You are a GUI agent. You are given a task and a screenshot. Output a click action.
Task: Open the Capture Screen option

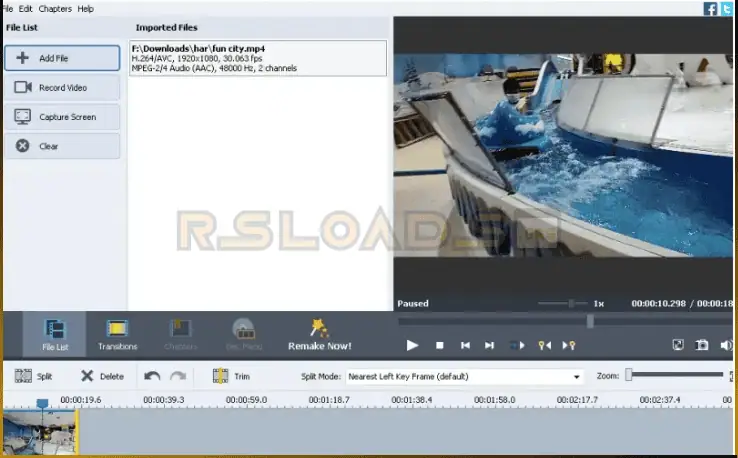62,117
